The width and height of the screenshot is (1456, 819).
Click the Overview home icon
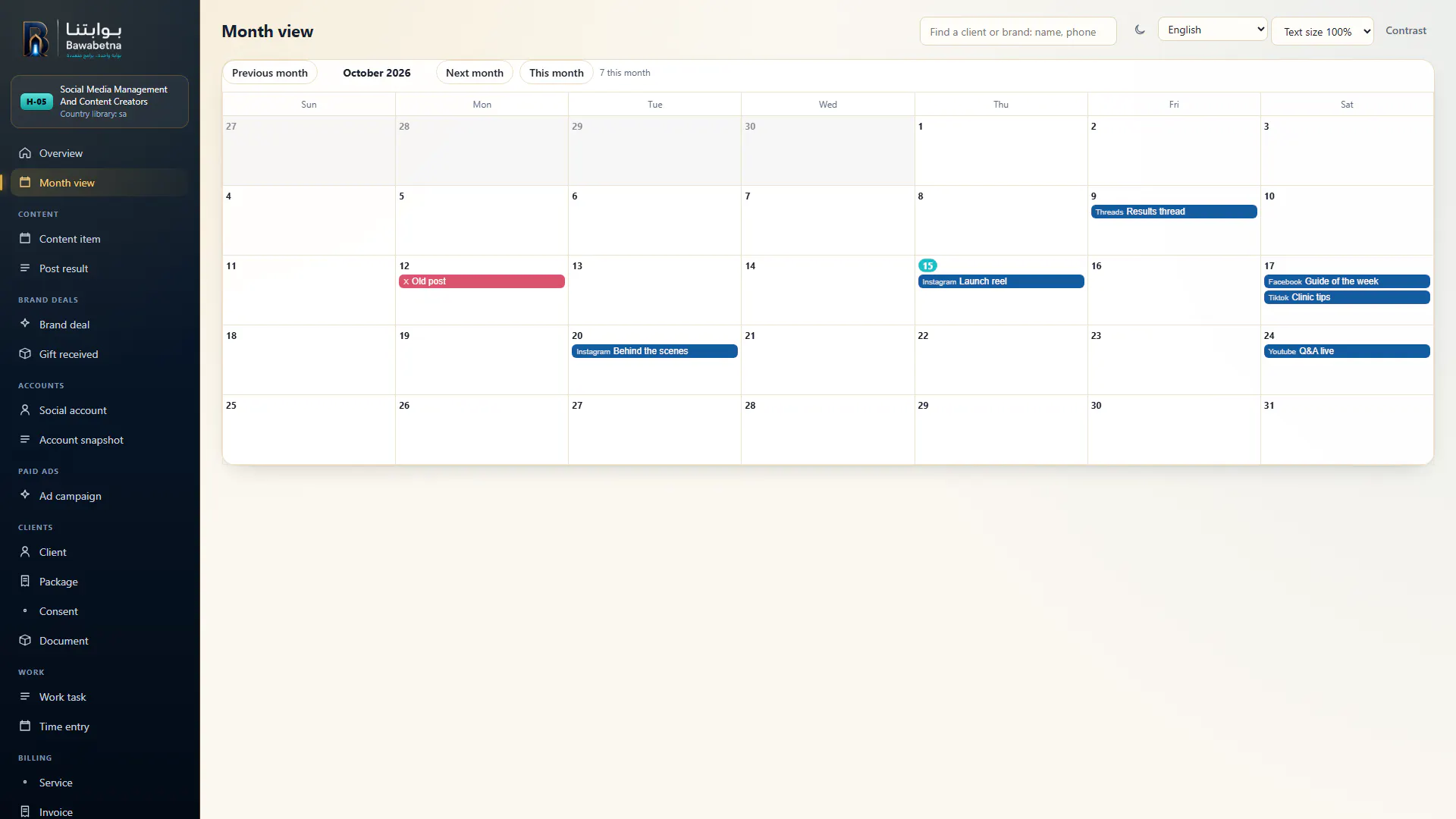pyautogui.click(x=25, y=153)
